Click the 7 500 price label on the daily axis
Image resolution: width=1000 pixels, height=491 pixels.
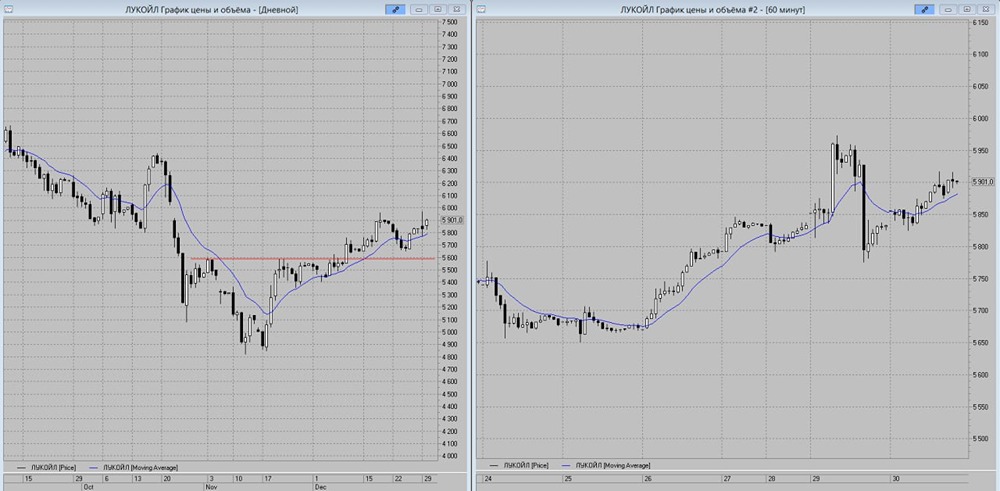point(449,22)
